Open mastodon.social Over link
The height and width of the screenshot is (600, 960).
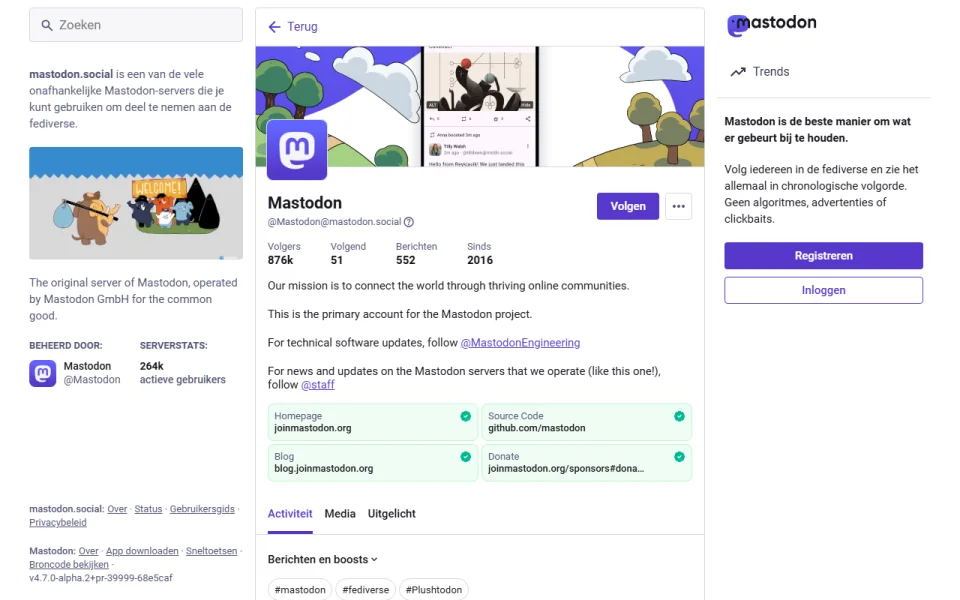[x=117, y=509]
